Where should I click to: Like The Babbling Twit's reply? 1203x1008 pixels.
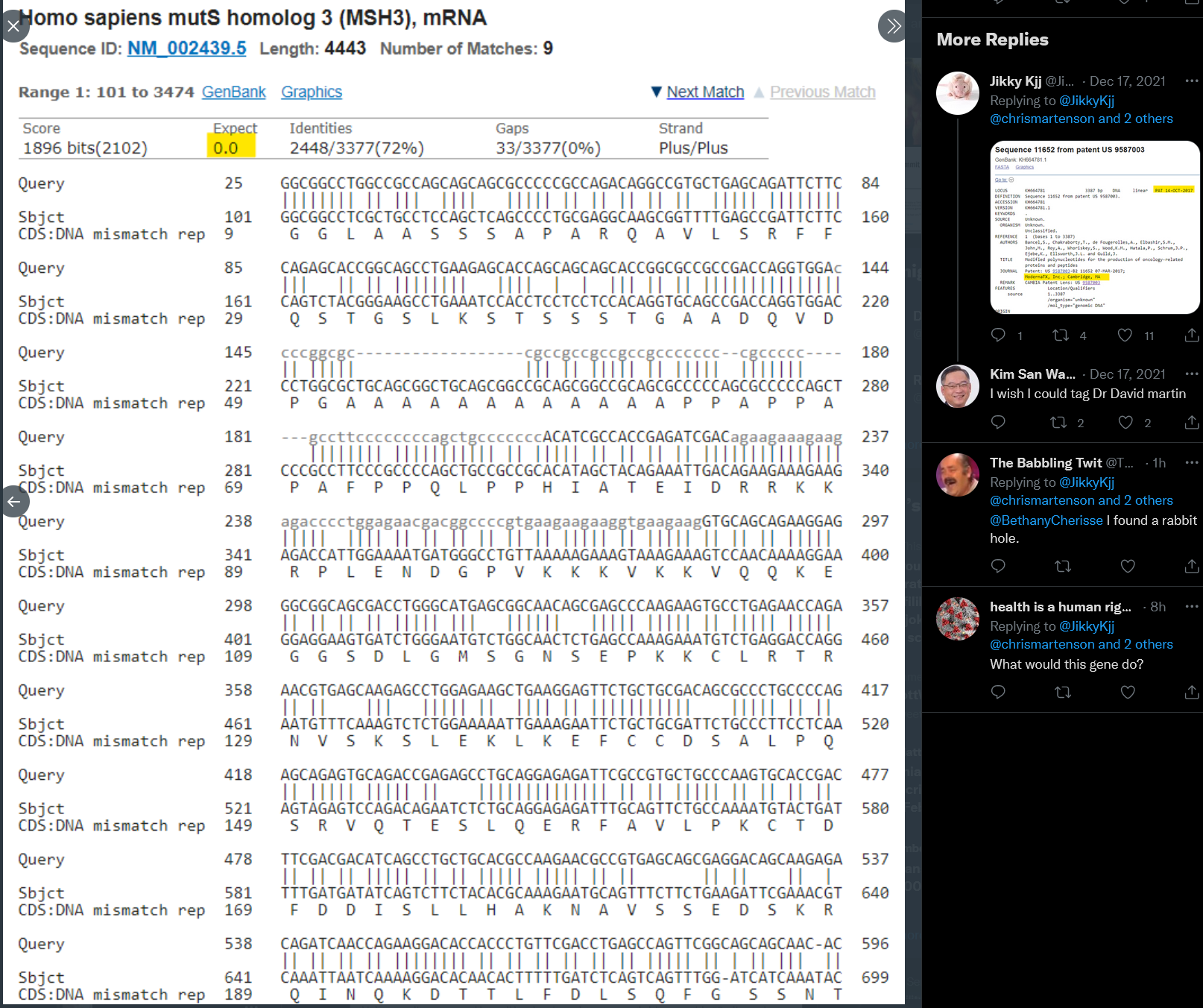pos(1128,567)
